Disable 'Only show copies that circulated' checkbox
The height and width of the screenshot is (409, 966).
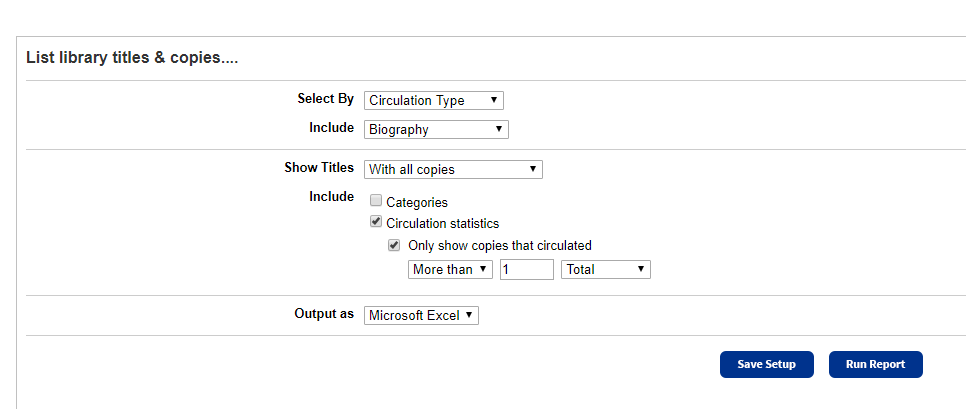click(395, 245)
